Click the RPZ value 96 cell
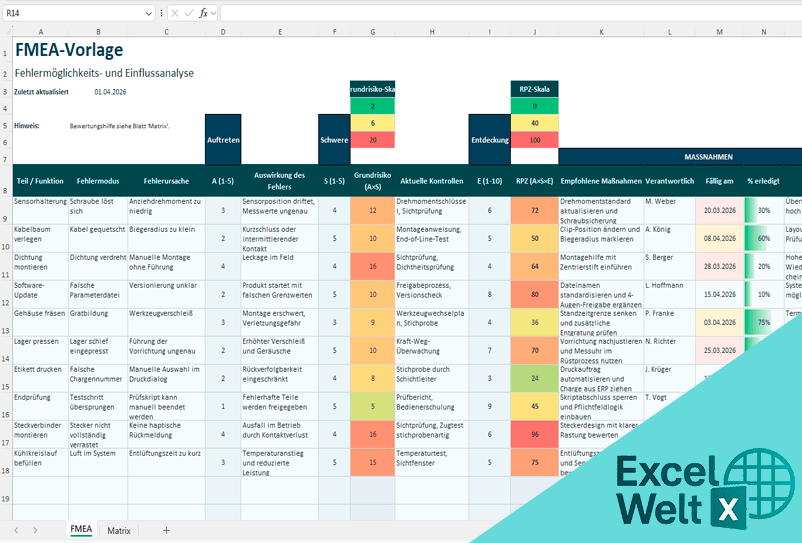The image size is (802, 543). pyautogui.click(x=534, y=434)
